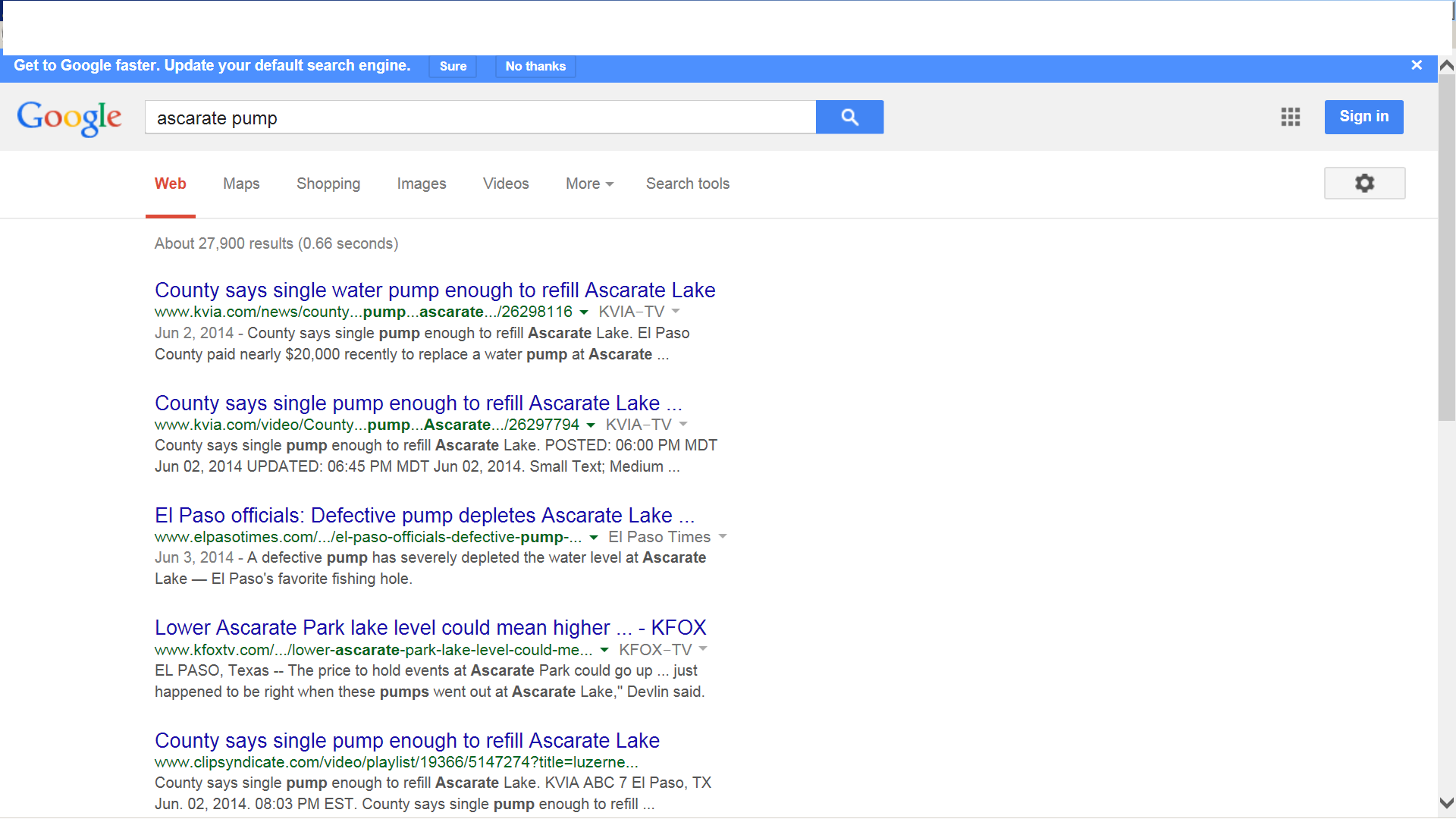Dismiss the blue banner with X
Viewport: 1456px width, 819px height.
pyautogui.click(x=1416, y=65)
